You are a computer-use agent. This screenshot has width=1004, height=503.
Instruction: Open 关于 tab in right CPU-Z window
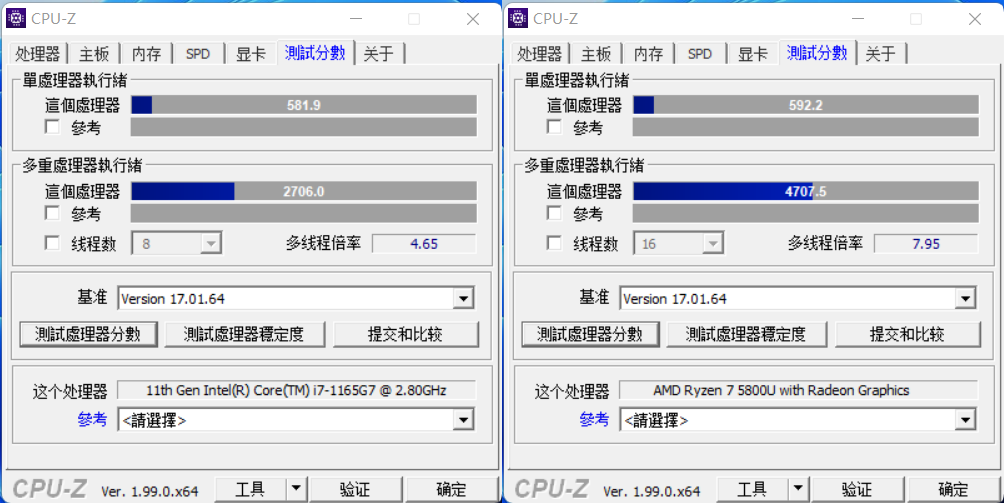(x=880, y=54)
